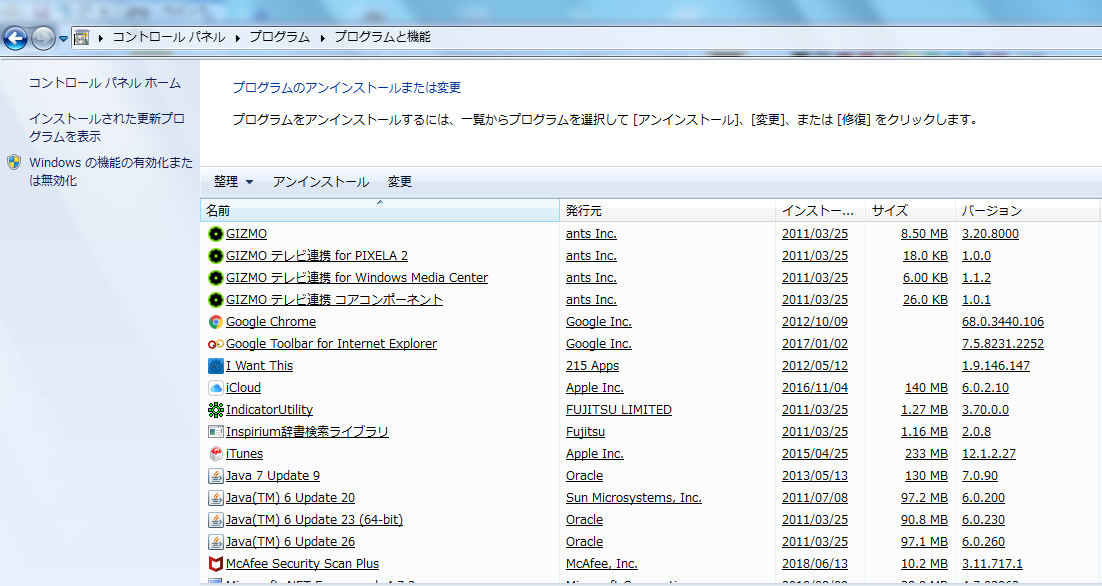Screen dimensions: 1102x586
Task: Click the Google Toolbar for Internet Explorer icon
Action: [x=216, y=344]
